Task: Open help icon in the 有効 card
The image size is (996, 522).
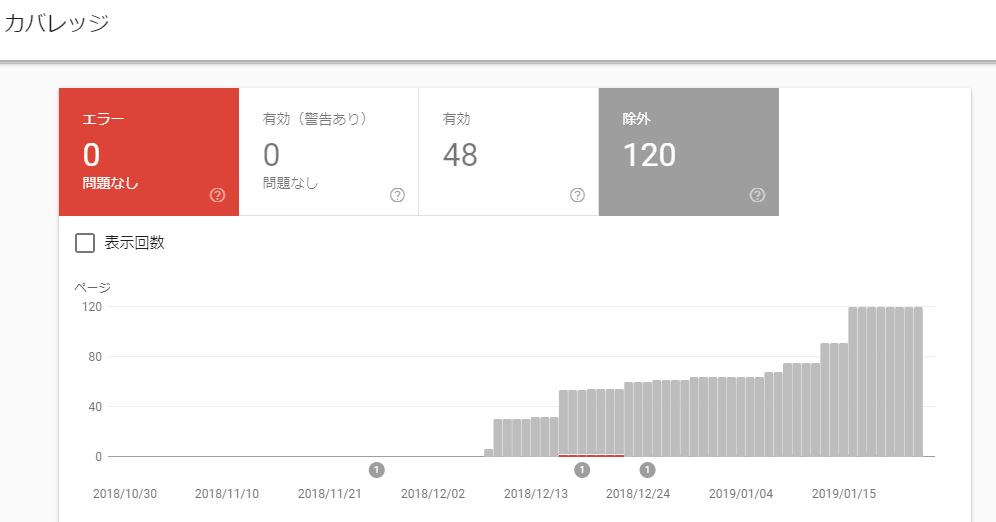Action: 577,195
